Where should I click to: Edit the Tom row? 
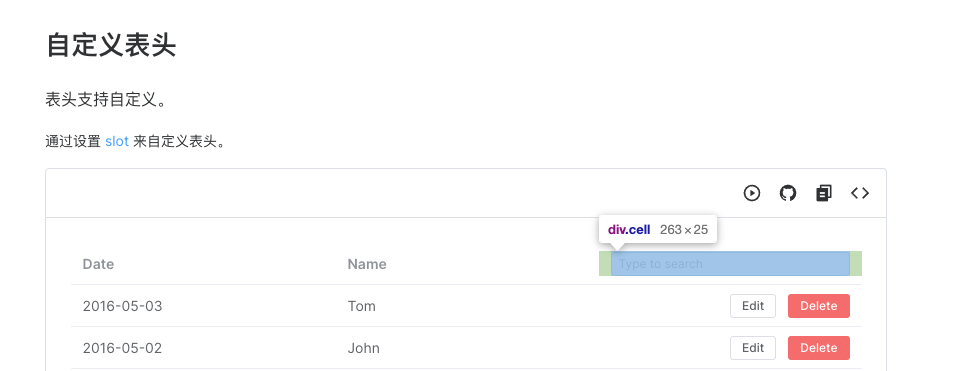(x=752, y=306)
